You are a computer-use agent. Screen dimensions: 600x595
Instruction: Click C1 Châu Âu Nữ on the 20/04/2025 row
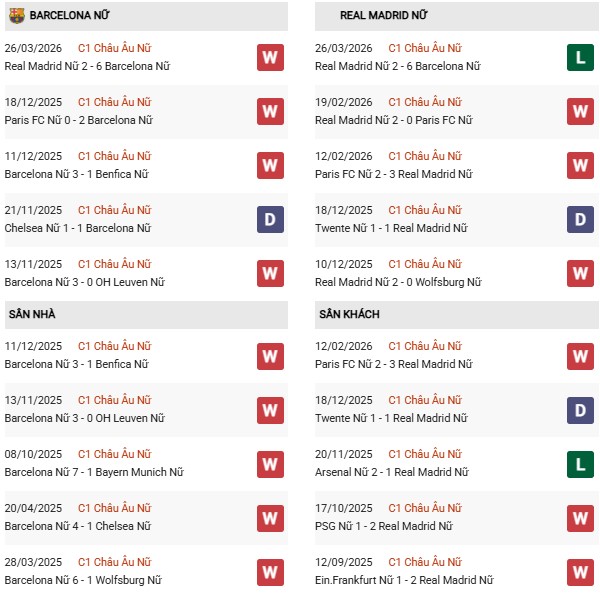115,508
